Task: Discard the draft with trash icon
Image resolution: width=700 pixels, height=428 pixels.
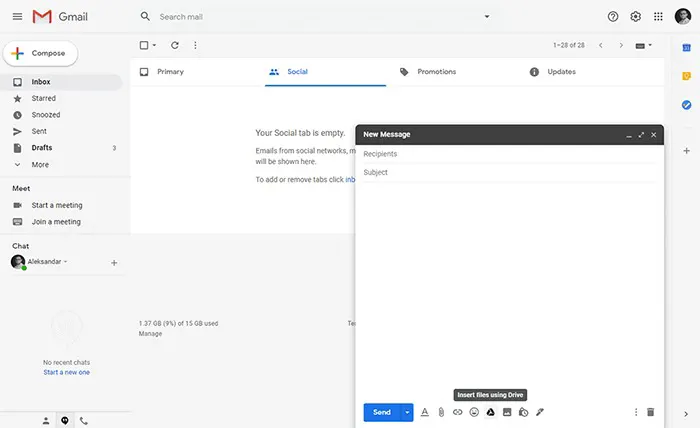Action: click(x=650, y=412)
